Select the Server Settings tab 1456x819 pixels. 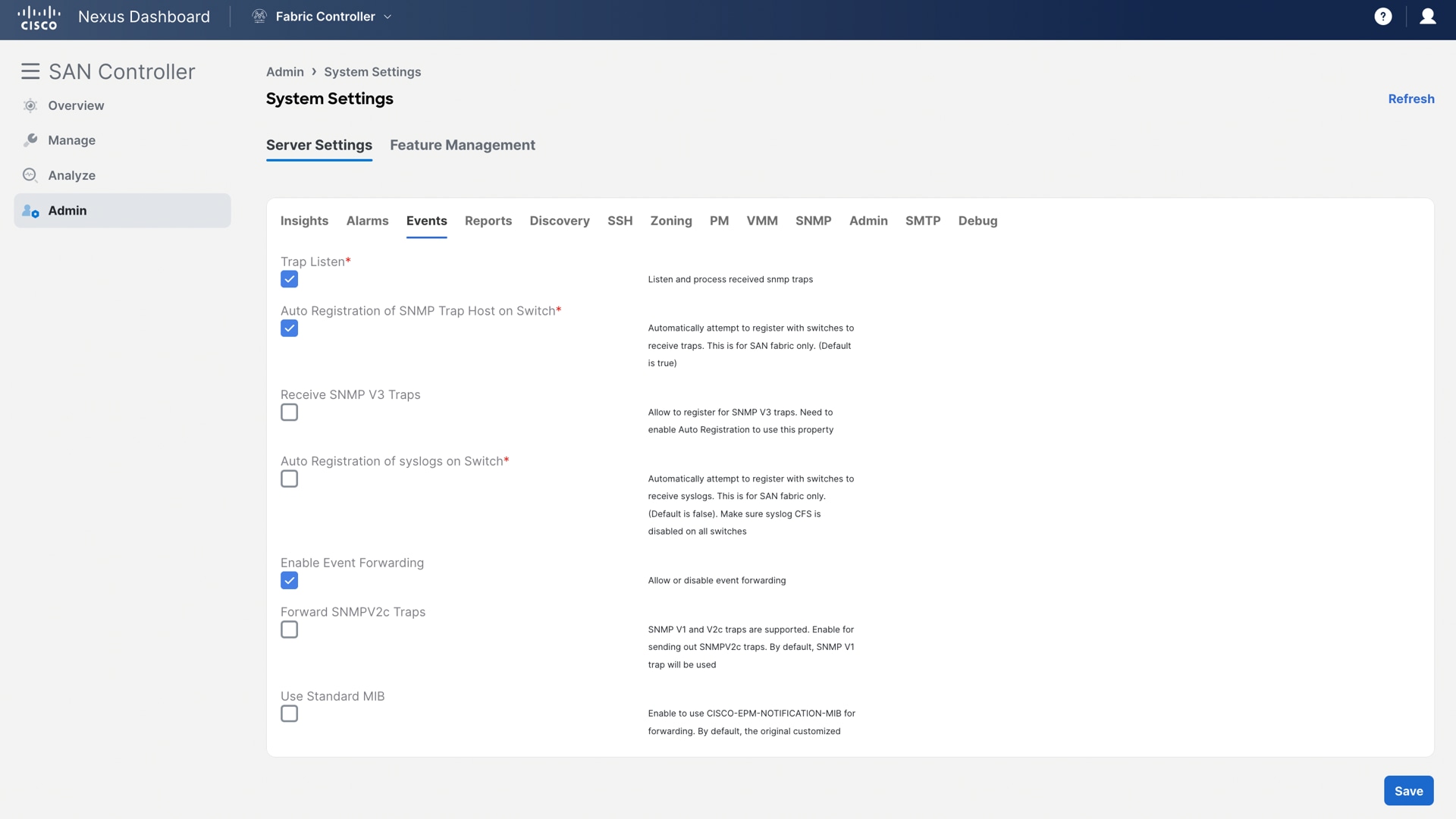(319, 145)
